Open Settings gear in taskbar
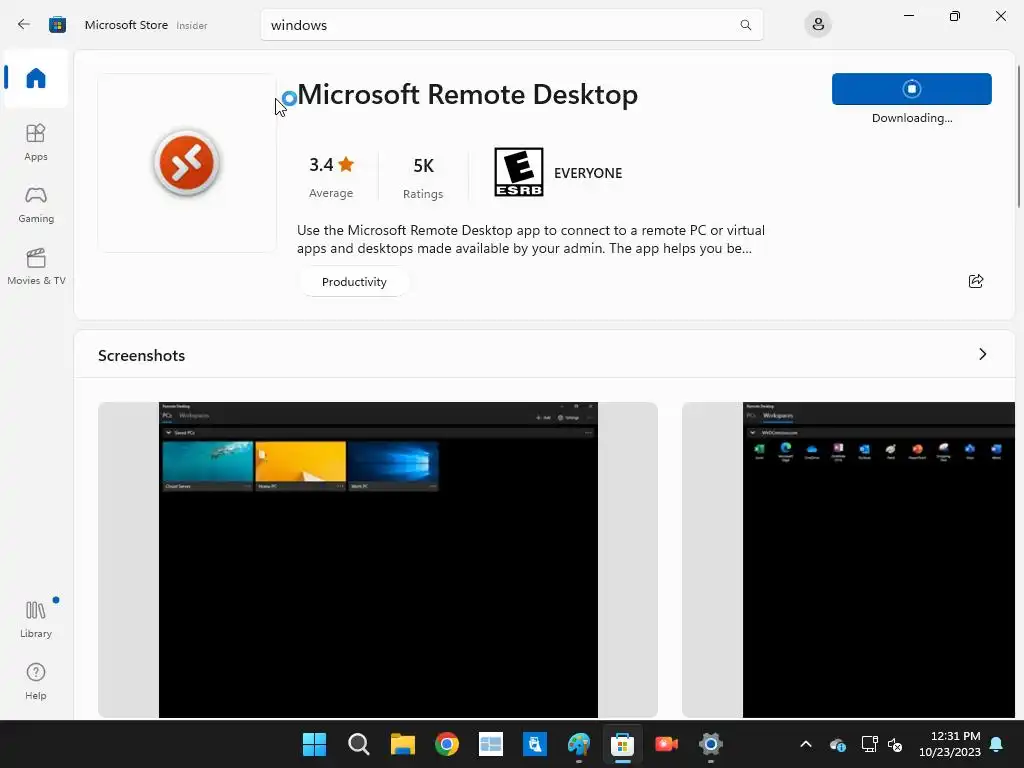Viewport: 1024px width, 768px height. (x=711, y=744)
